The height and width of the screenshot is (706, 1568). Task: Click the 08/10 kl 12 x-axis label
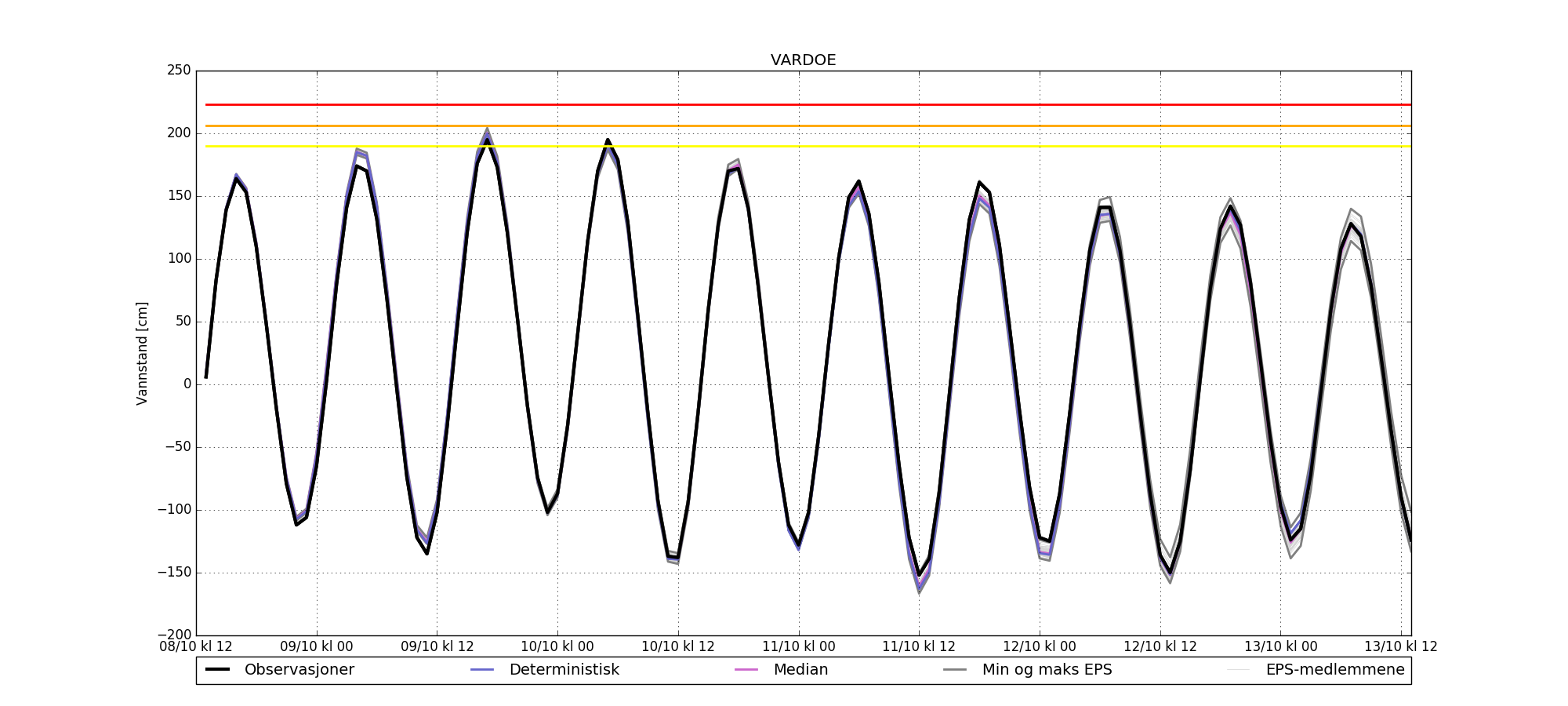pos(196,647)
